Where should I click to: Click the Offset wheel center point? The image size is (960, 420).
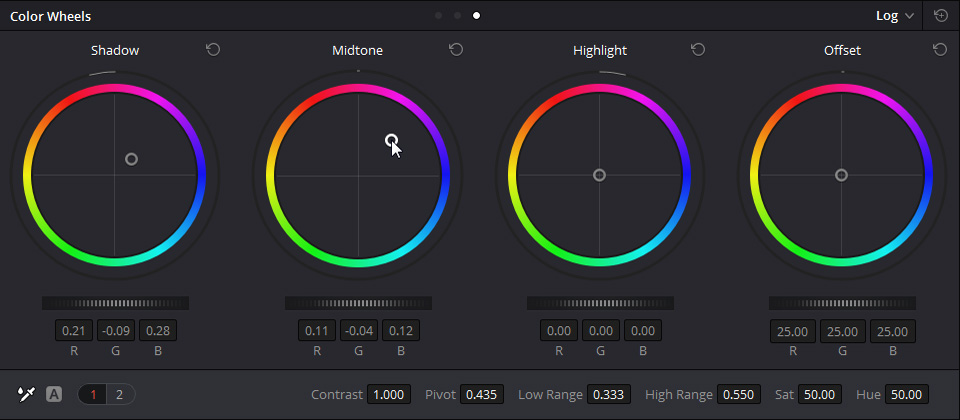tap(841, 175)
